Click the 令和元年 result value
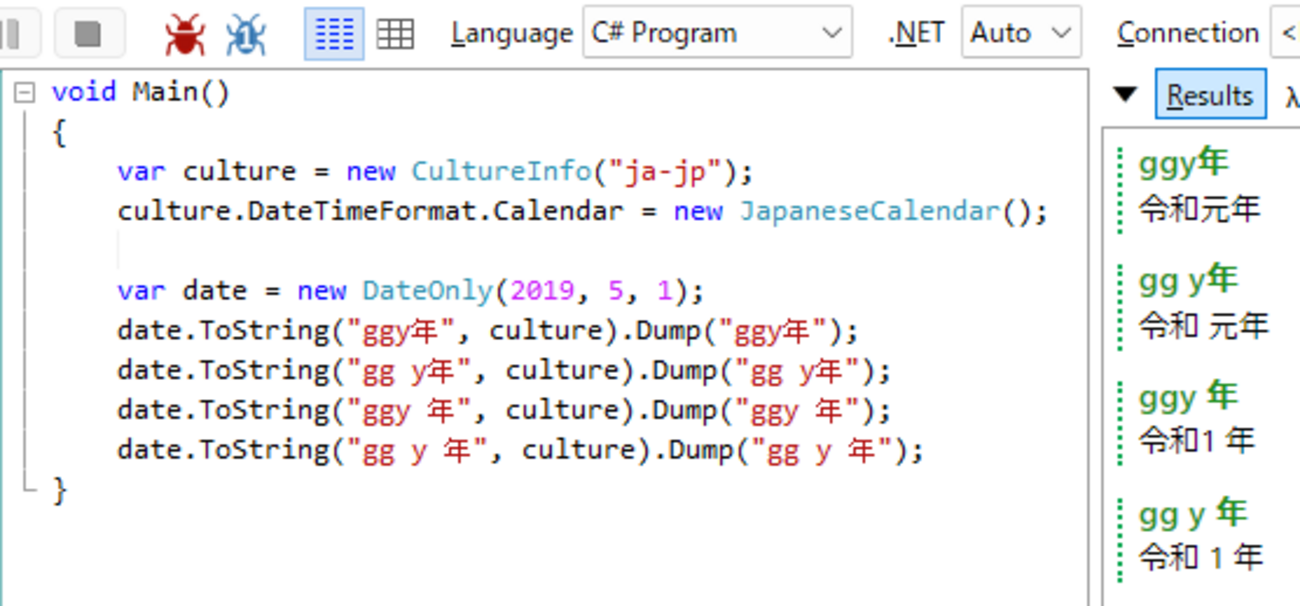This screenshot has width=1300, height=606. (1199, 209)
